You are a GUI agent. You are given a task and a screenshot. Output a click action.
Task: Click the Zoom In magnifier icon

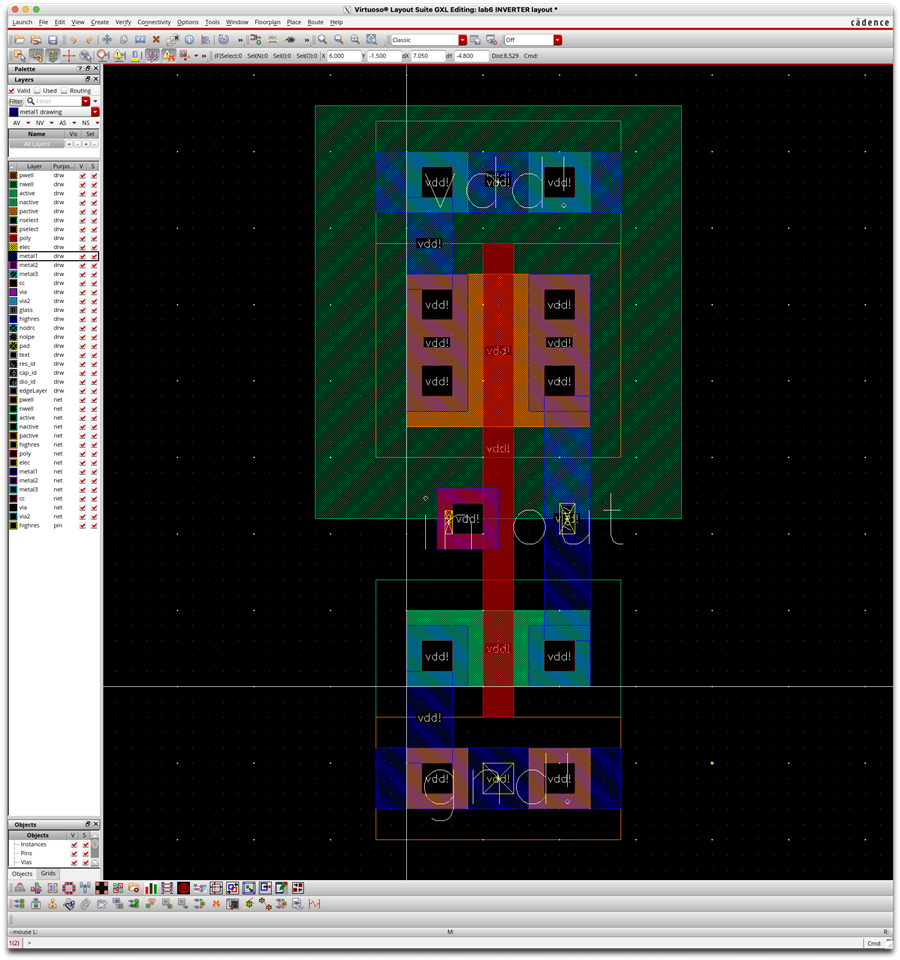[323, 40]
